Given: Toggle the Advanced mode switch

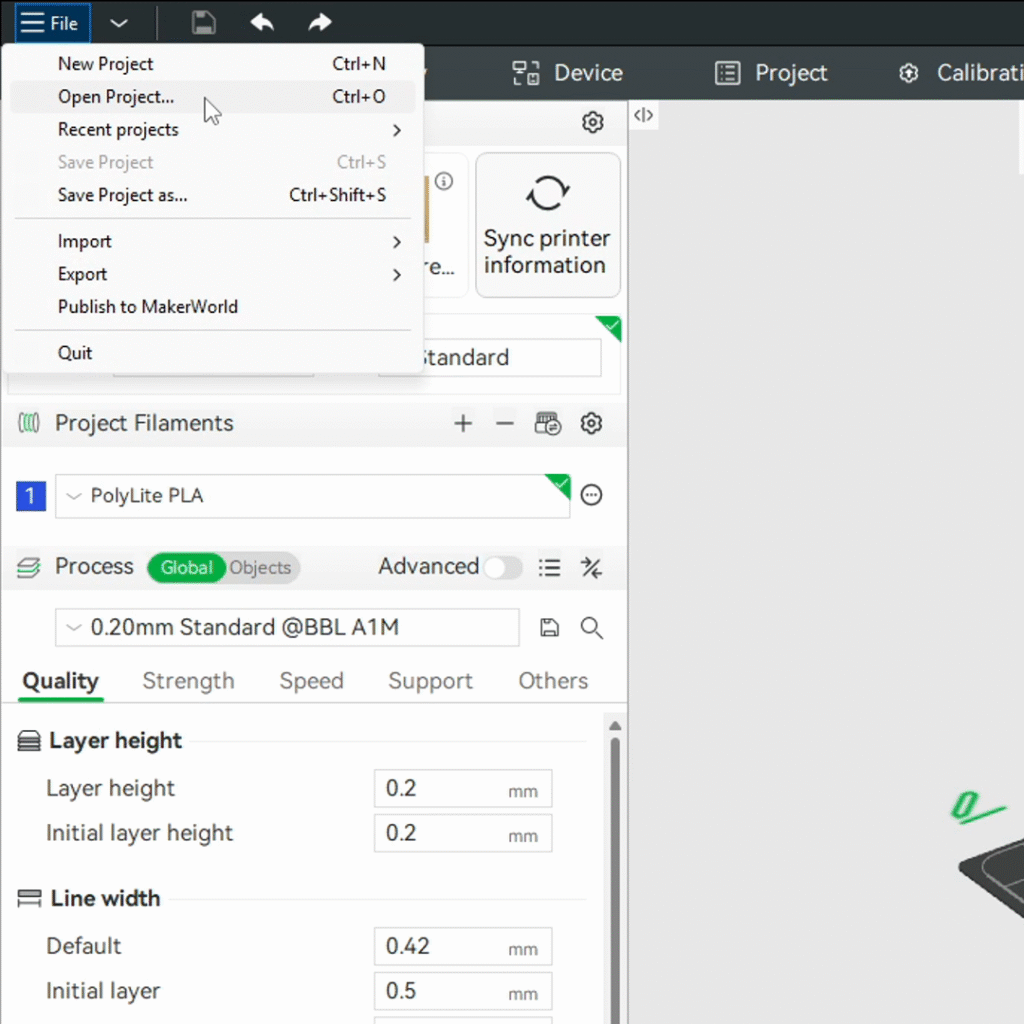Looking at the screenshot, I should [x=503, y=568].
